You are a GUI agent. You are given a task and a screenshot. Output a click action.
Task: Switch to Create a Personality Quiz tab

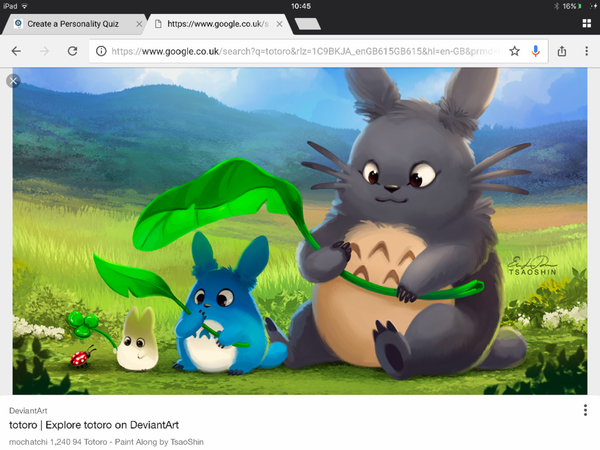pos(73,24)
